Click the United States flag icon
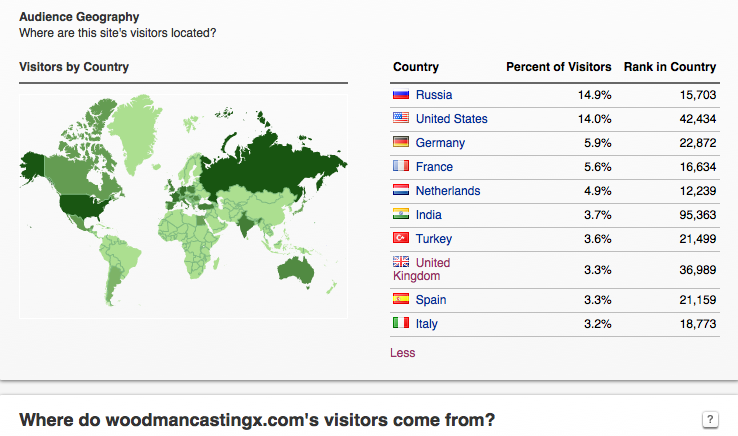This screenshot has width=738, height=436. 401,119
